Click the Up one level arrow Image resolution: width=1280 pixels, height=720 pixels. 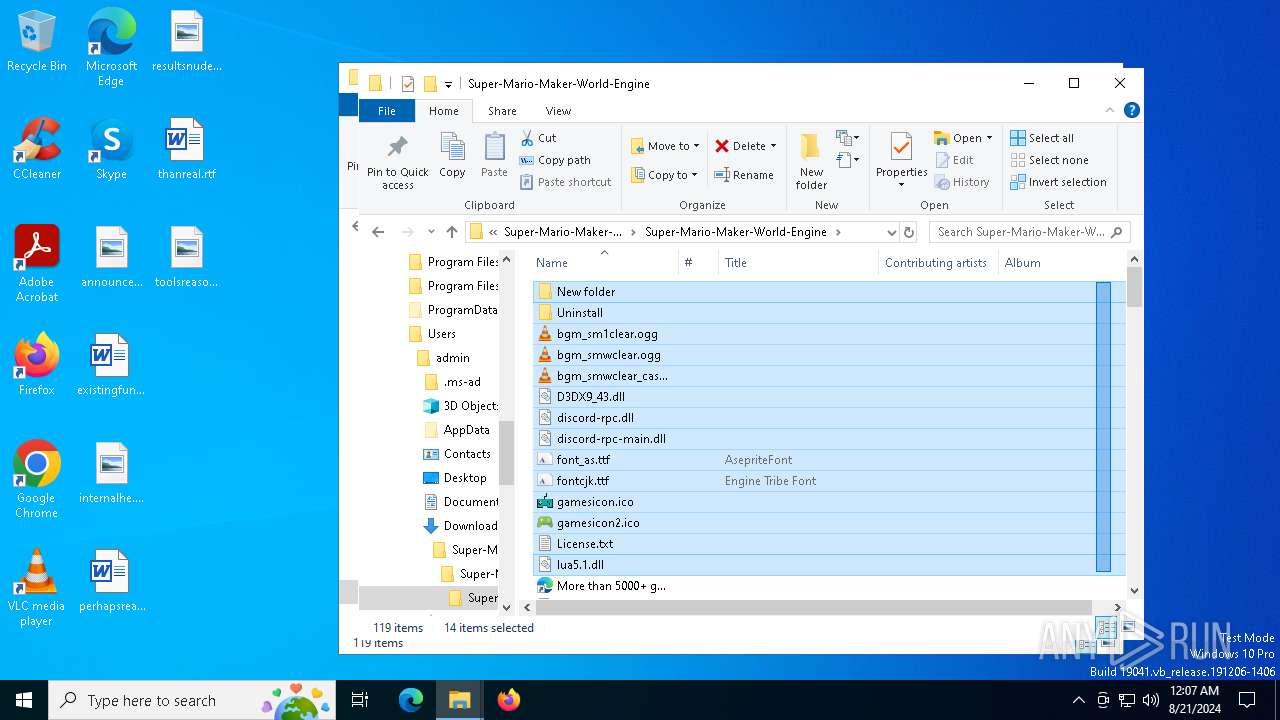(451, 232)
